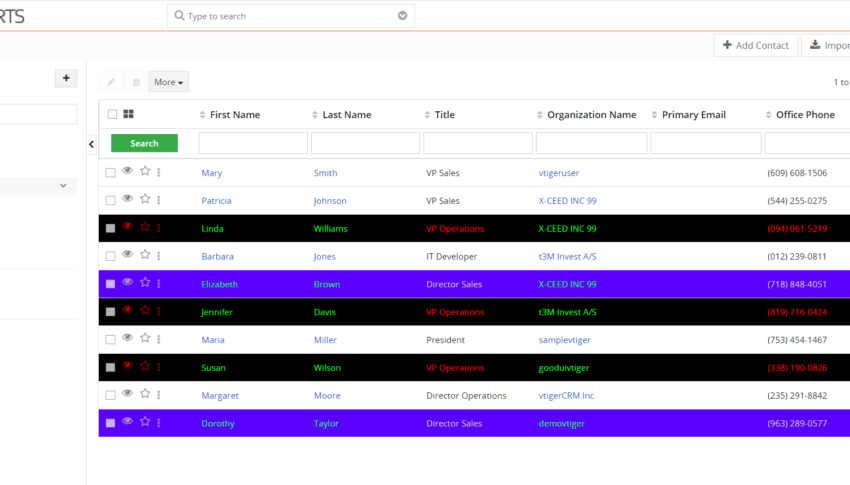
Task: Sort by Organization Name column header
Action: [591, 115]
